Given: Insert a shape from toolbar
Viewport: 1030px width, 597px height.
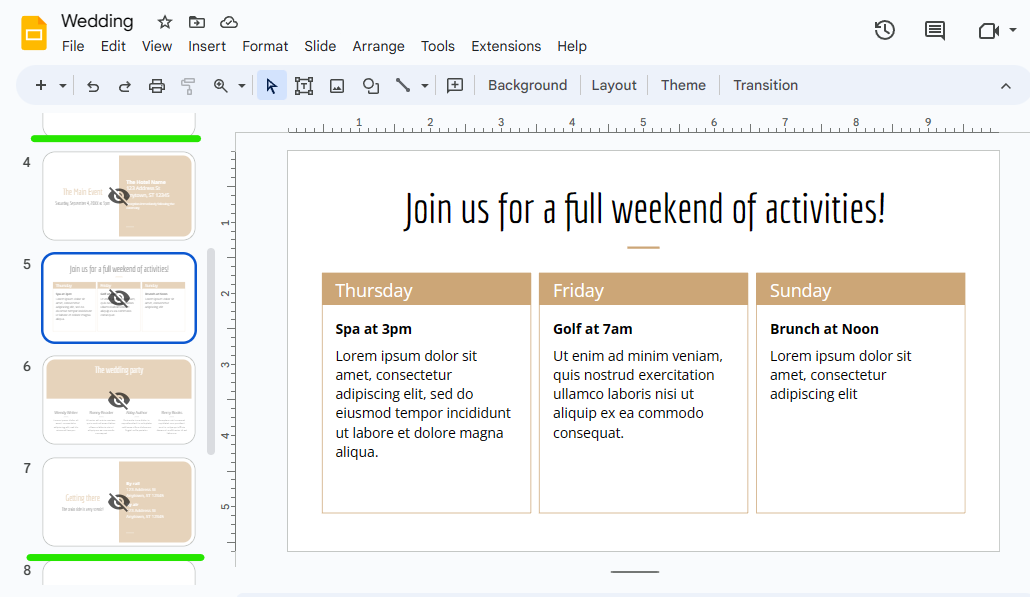Looking at the screenshot, I should (370, 86).
